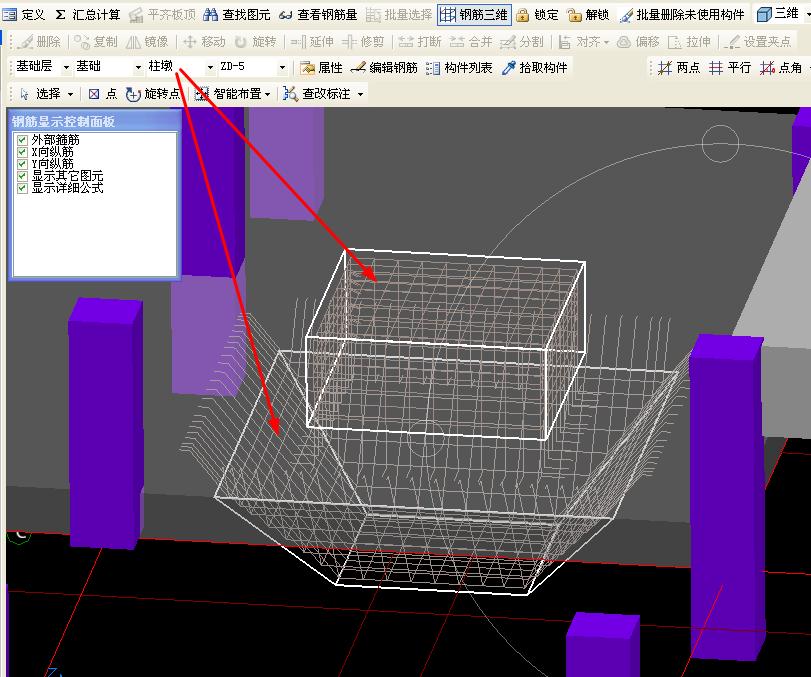Run 汇总计算 summary calculation
811x677 pixels.
(x=87, y=15)
